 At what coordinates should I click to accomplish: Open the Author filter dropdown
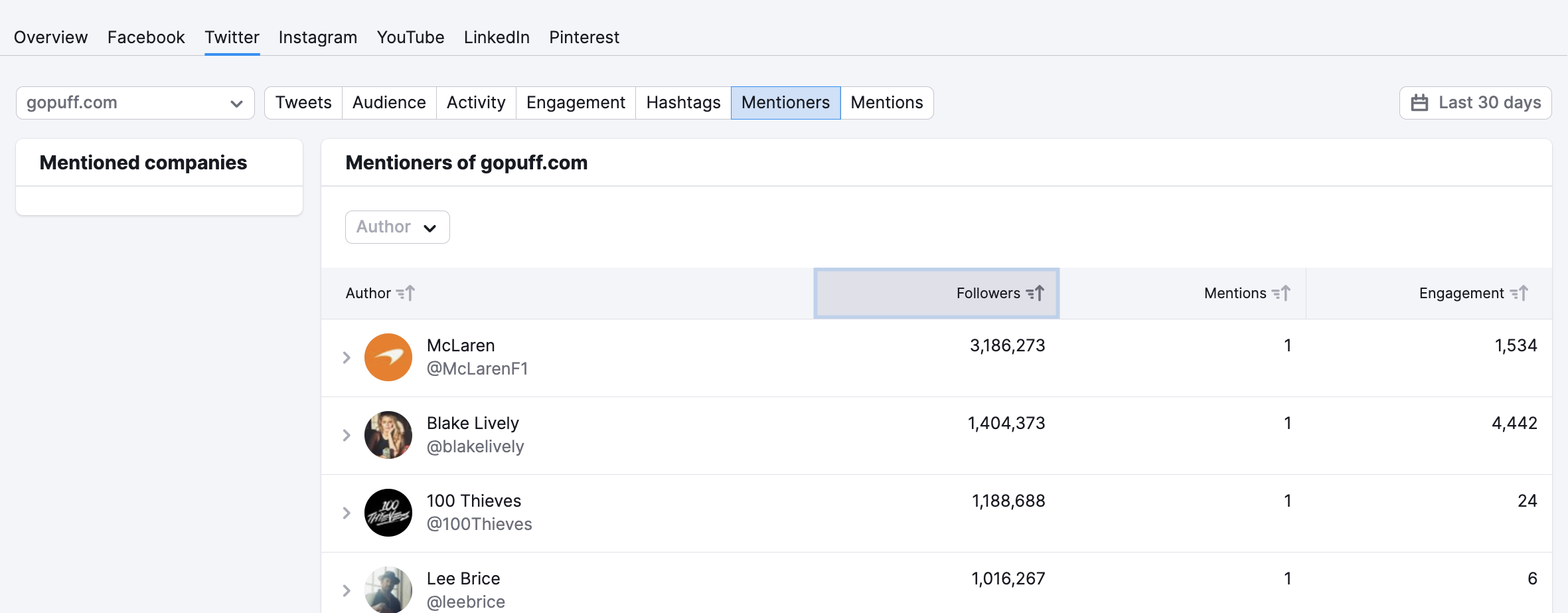coord(397,227)
